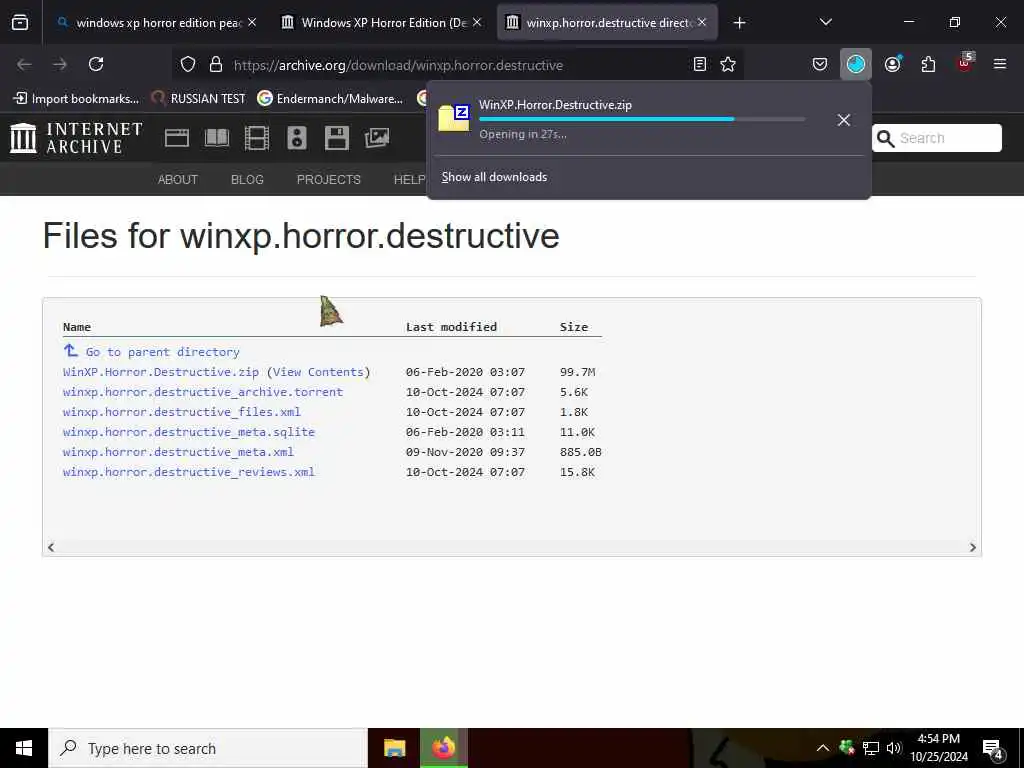This screenshot has width=1024, height=768.
Task: Open RUSSIAN TEST bookmark
Action: click(x=199, y=99)
